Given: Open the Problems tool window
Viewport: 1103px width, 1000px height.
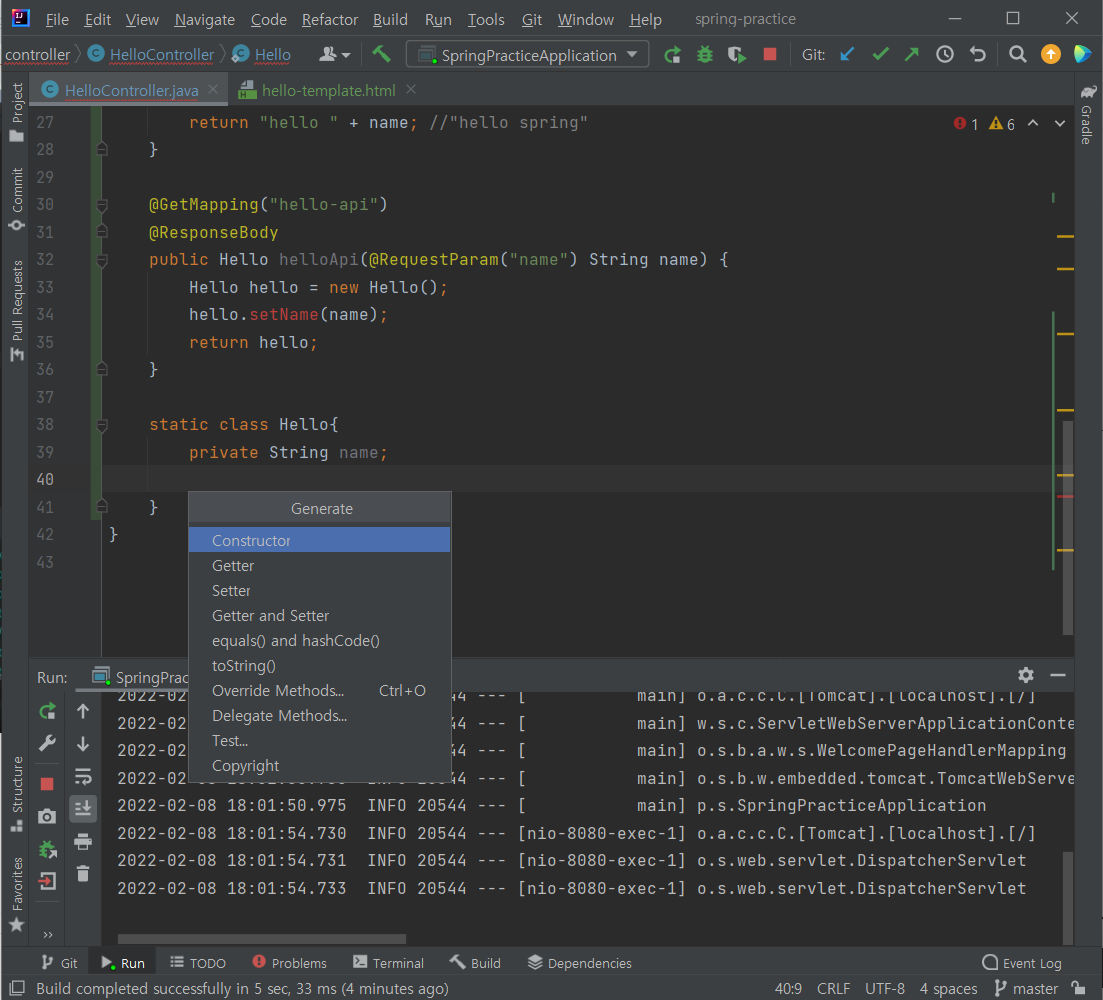Looking at the screenshot, I should click(x=290, y=963).
